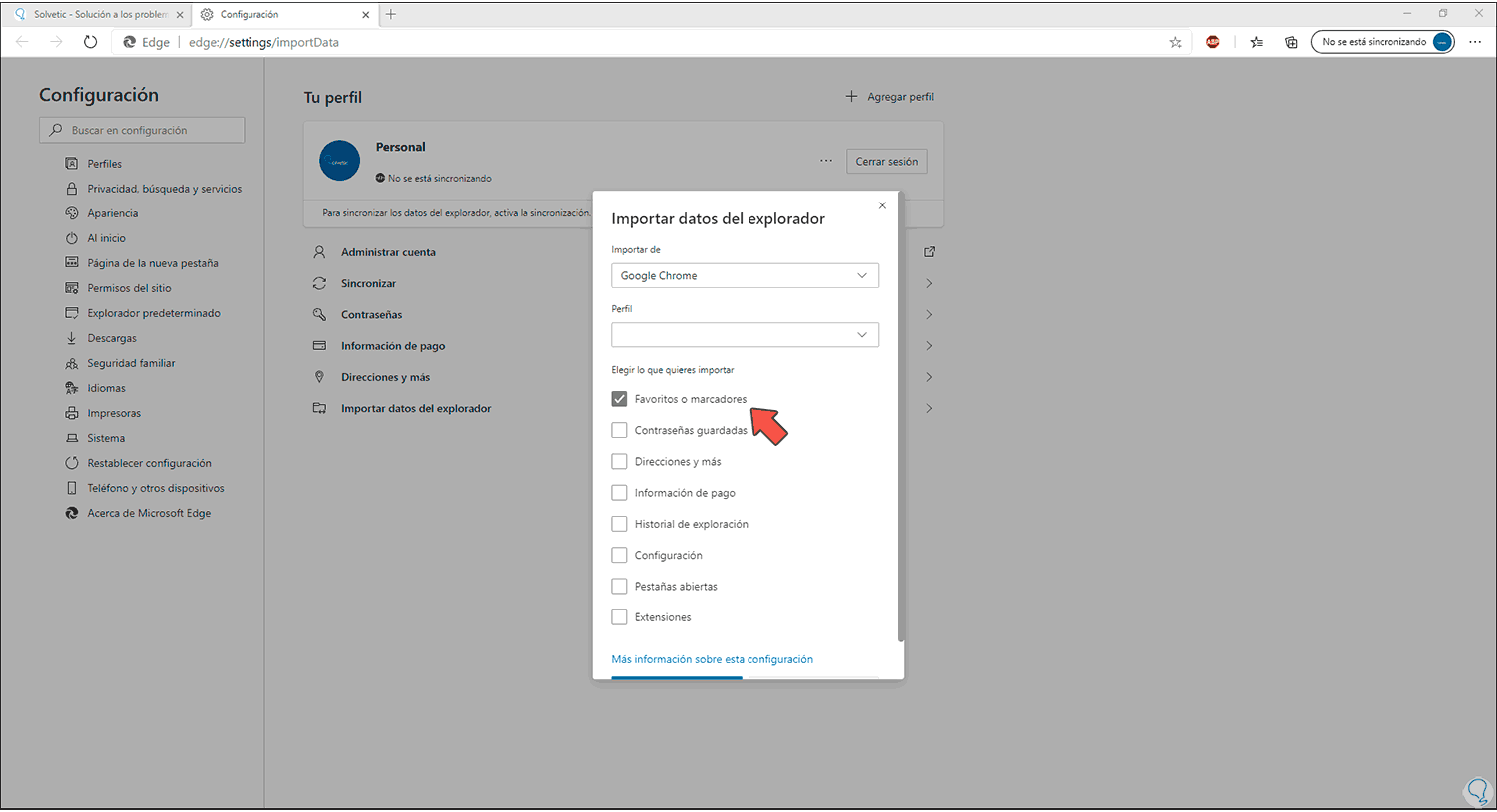Click the lock icon for Privacidad, búsqueda y servicios
Image resolution: width=1497 pixels, height=812 pixels.
(71, 189)
